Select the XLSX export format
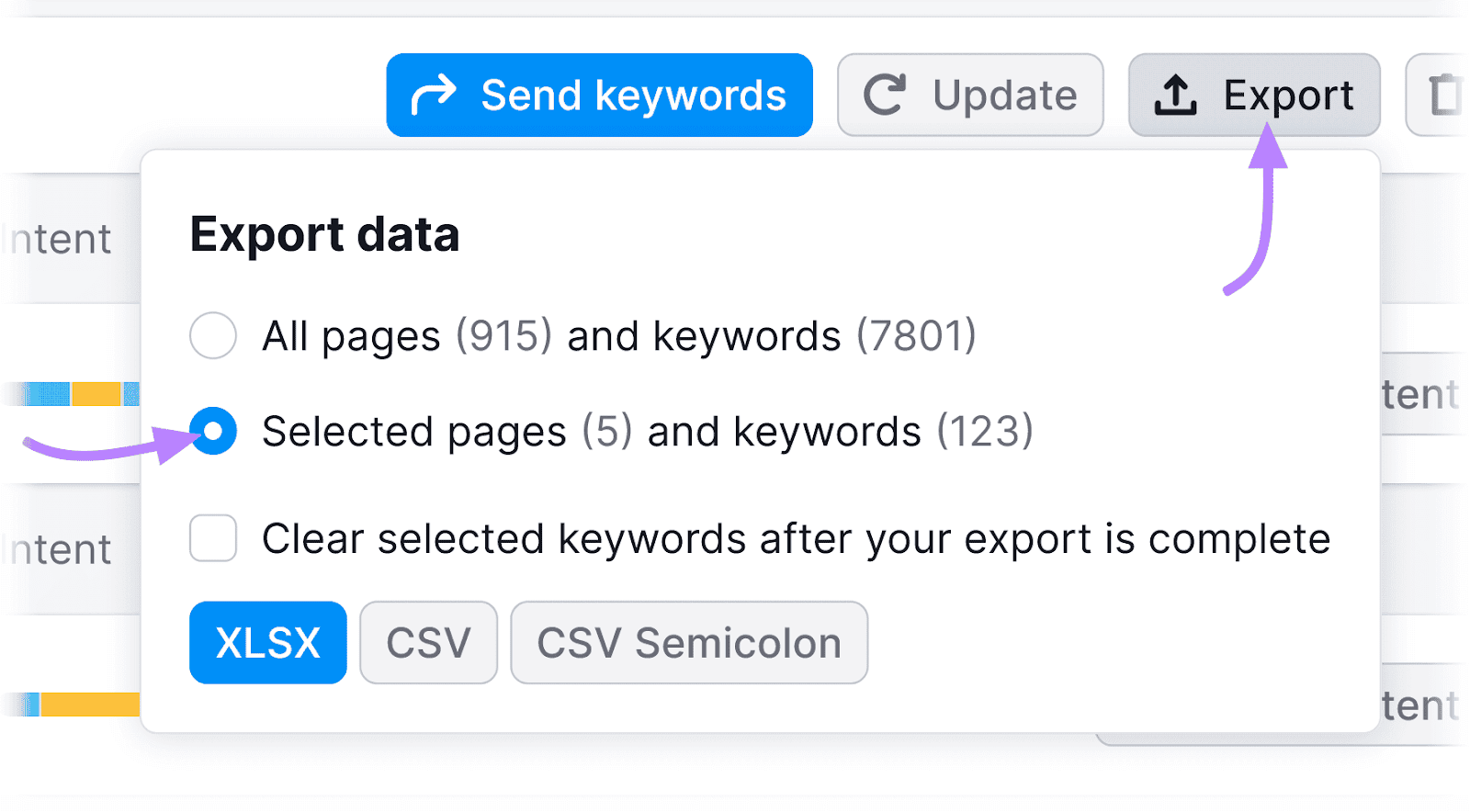The width and height of the screenshot is (1470, 812). [x=267, y=642]
